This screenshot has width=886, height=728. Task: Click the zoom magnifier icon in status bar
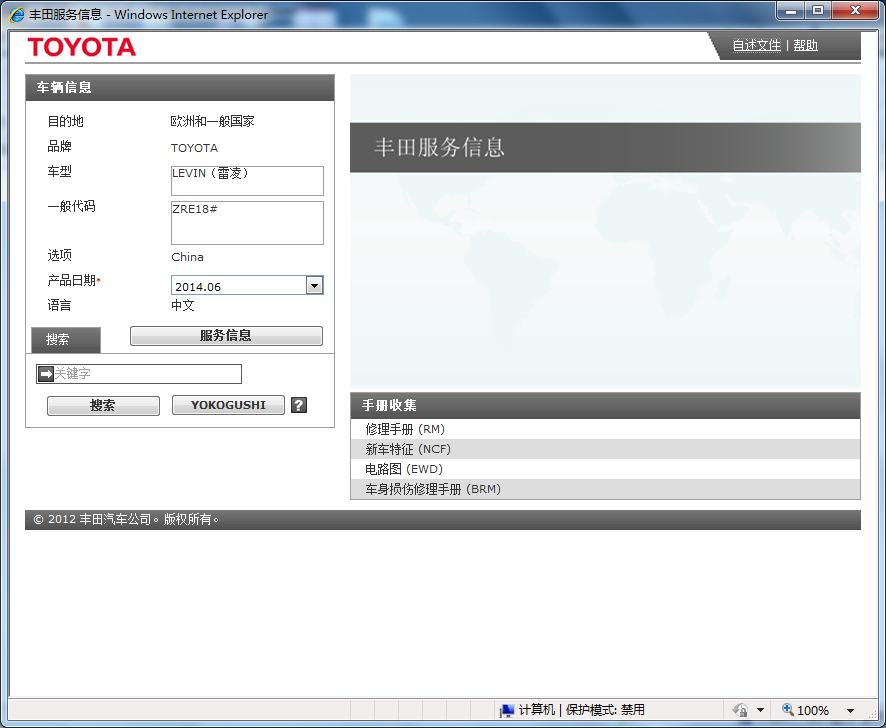click(x=788, y=709)
